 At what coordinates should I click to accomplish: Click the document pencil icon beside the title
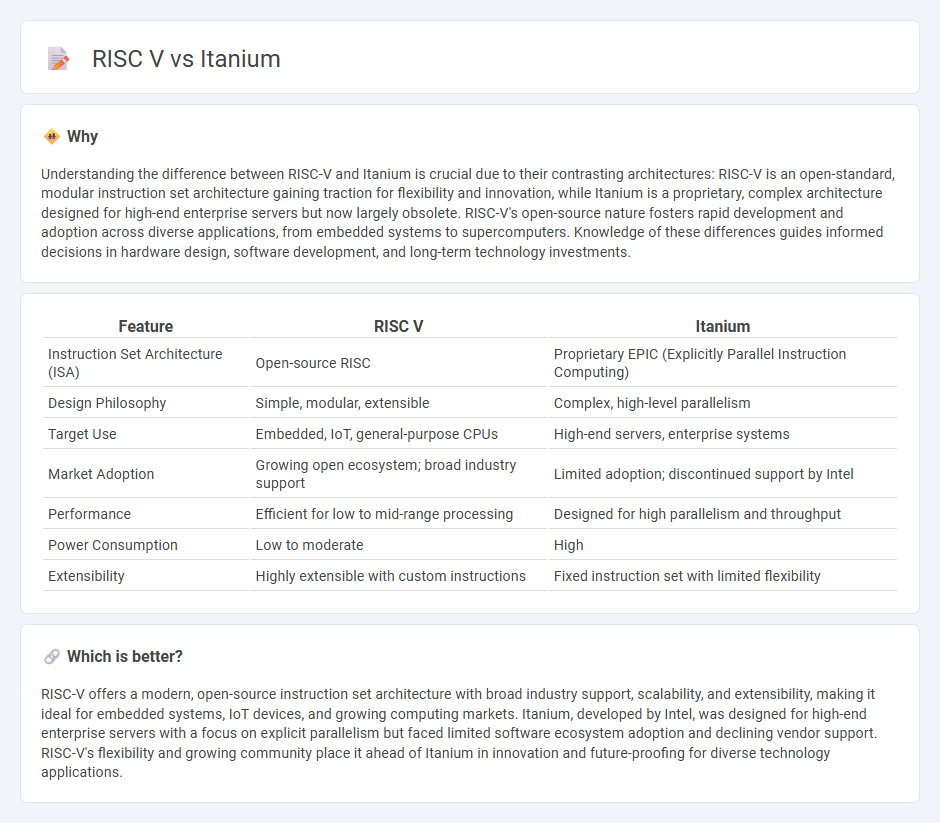58,59
